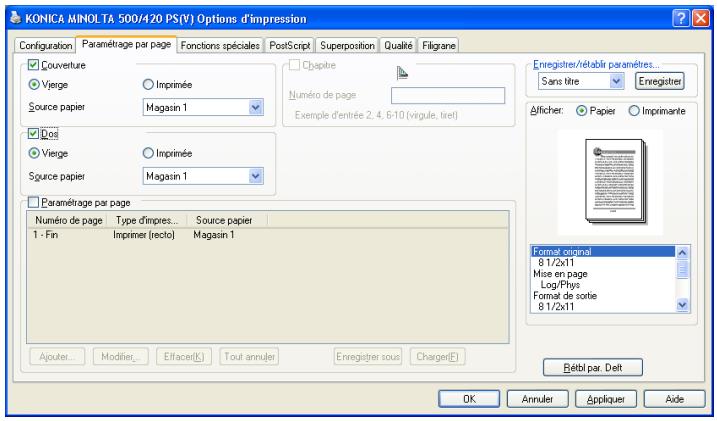Screen dimensions: 717x421
Task: Open Superposition tab
Action: (x=347, y=46)
